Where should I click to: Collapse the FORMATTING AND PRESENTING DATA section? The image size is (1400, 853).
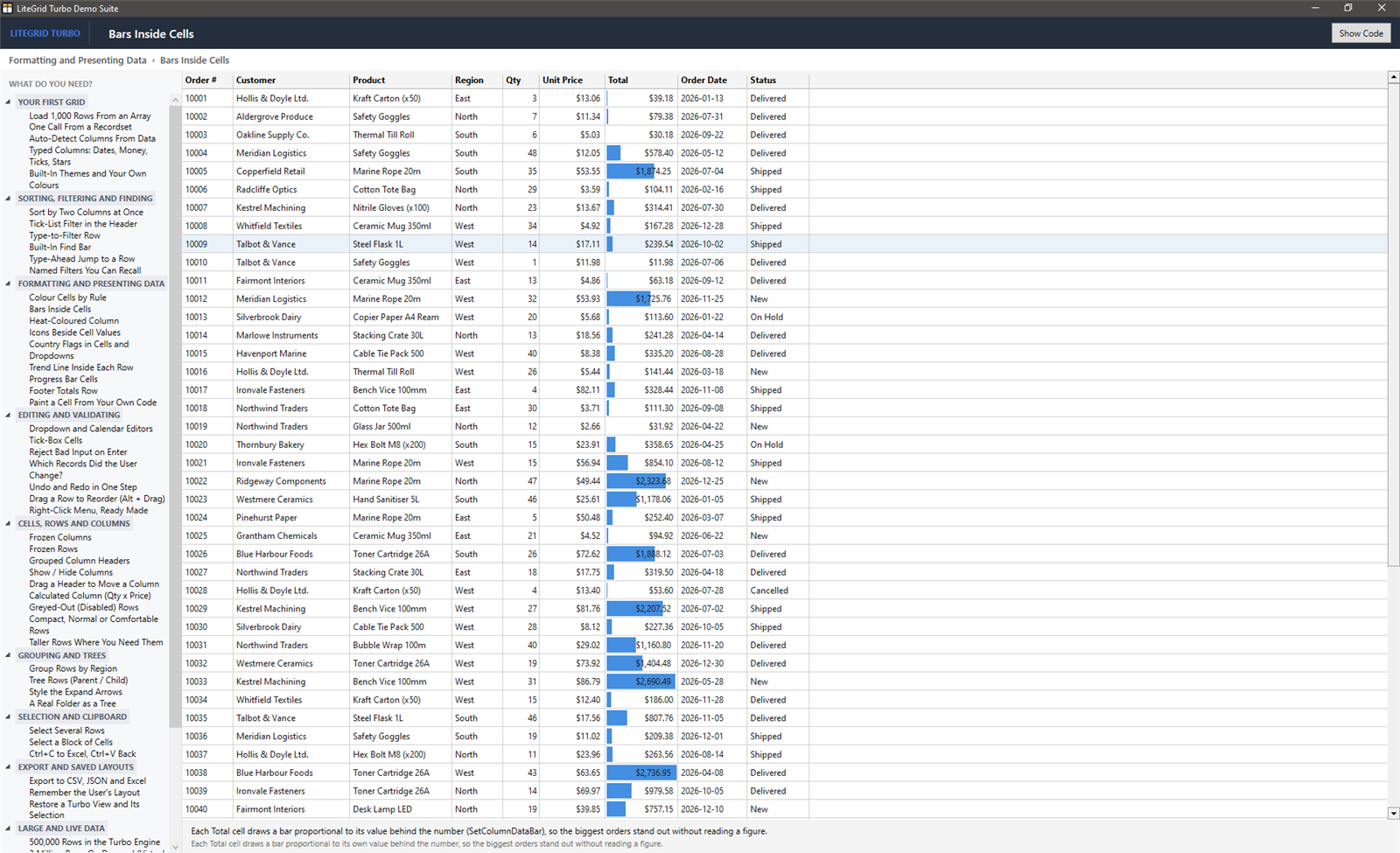coord(9,283)
